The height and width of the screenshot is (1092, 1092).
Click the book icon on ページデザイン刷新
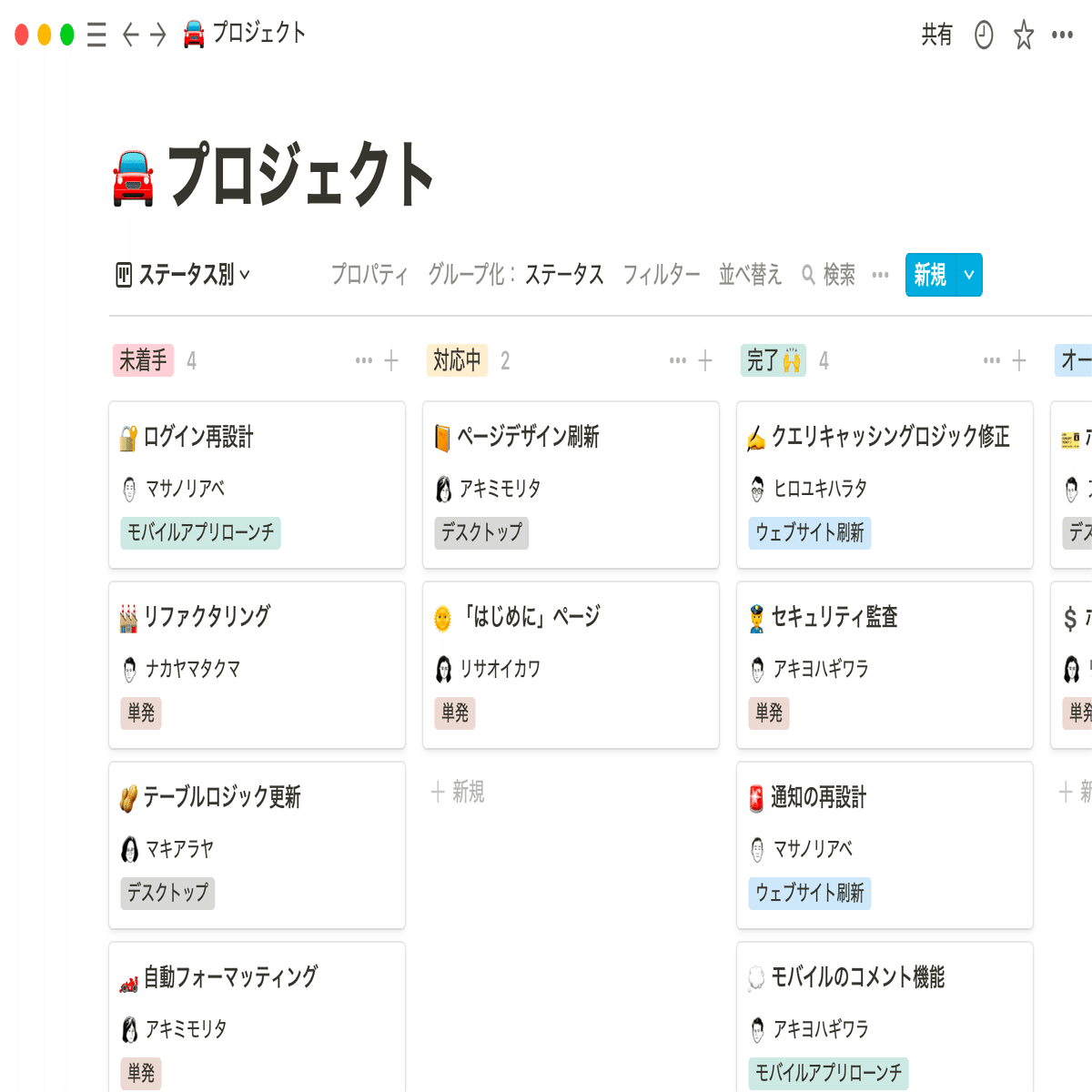tap(442, 438)
